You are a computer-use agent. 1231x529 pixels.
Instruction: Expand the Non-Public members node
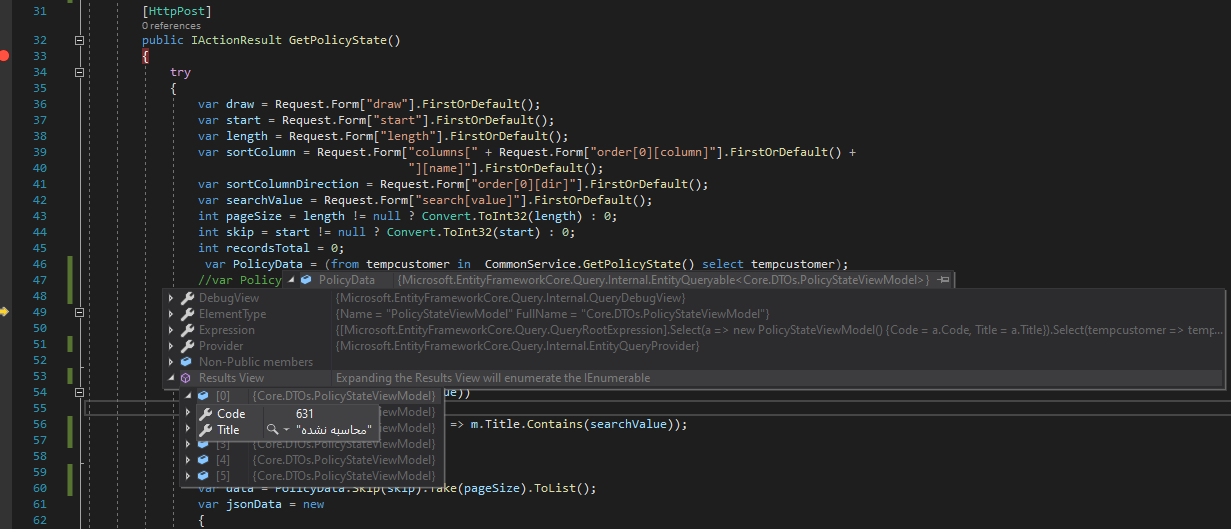click(x=172, y=362)
